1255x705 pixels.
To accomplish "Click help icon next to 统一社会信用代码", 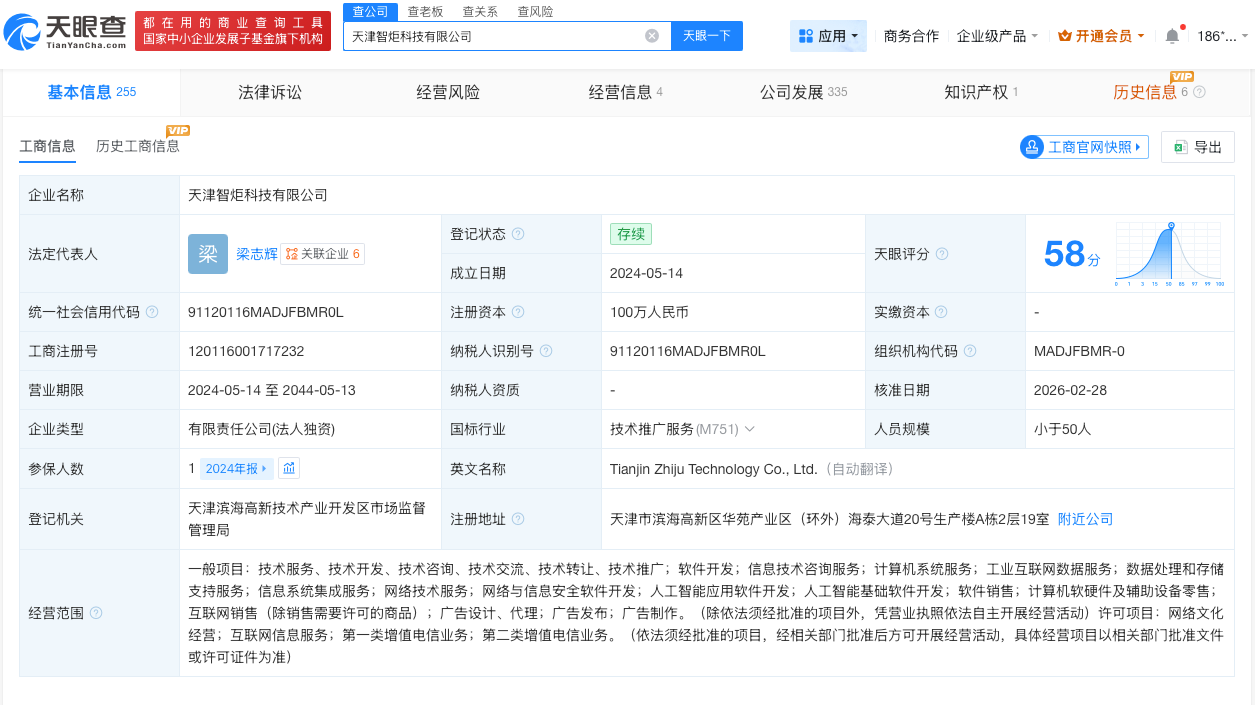I will [152, 312].
